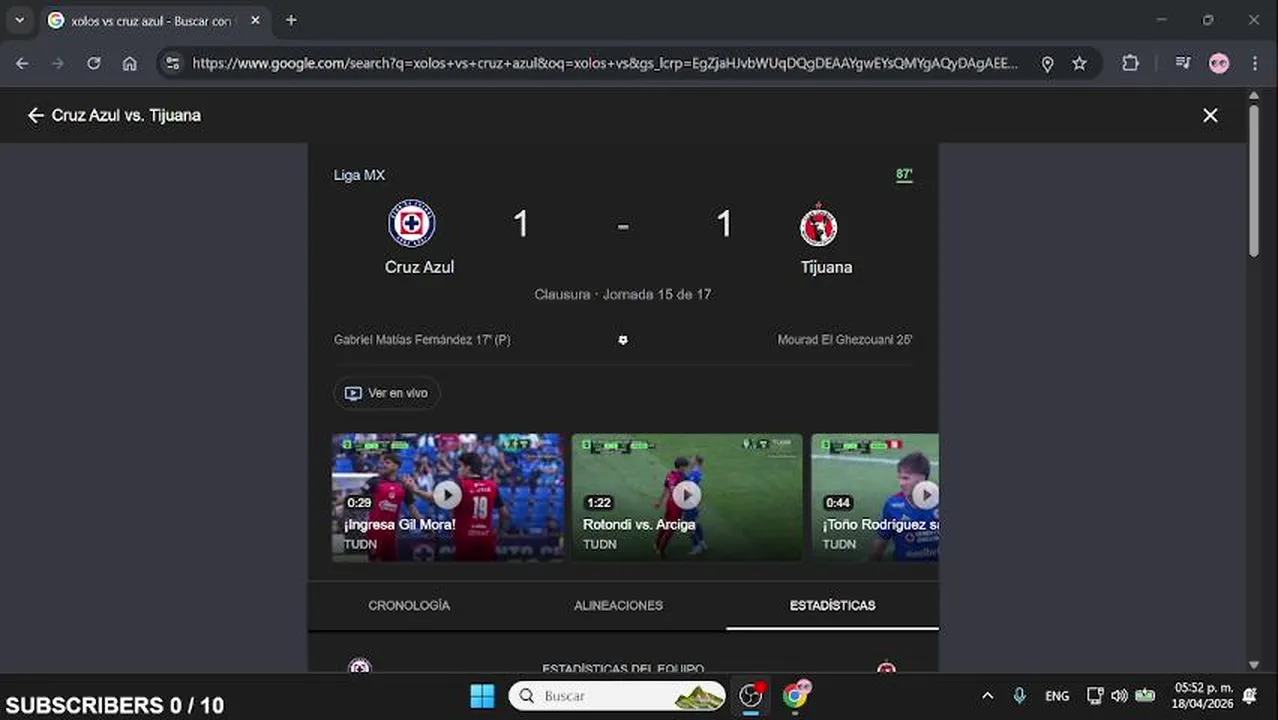Screen dimensions: 1278x720
Task: Select the xolos vs cruz azul tab
Action: pyautogui.click(x=152, y=20)
